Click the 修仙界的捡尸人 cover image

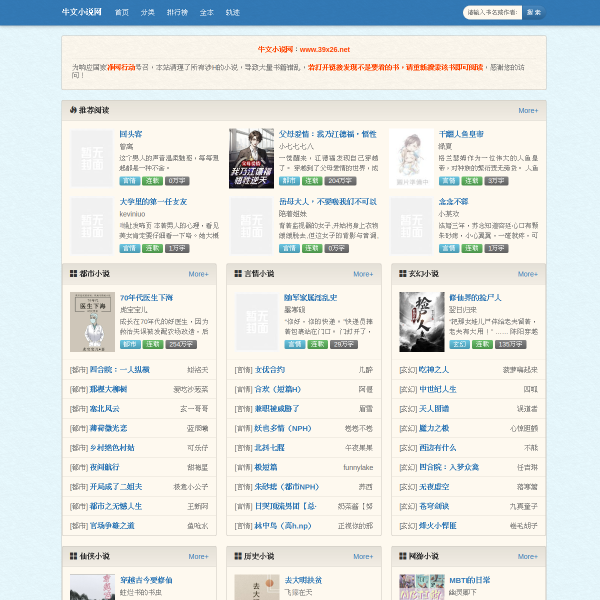point(422,322)
